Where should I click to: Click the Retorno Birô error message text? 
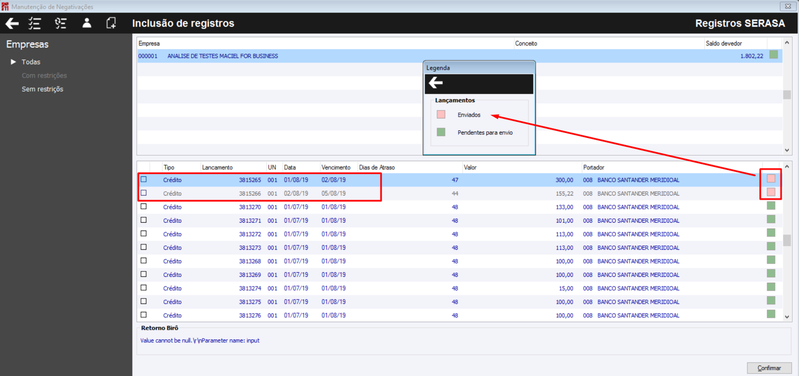200,340
